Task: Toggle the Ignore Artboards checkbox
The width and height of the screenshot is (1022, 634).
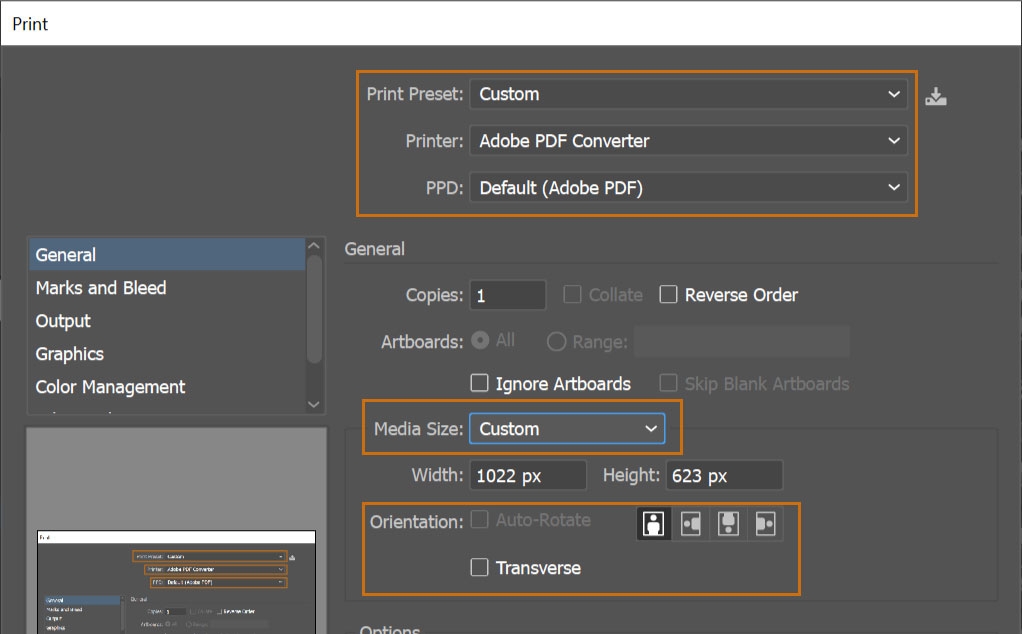Action: (x=480, y=383)
